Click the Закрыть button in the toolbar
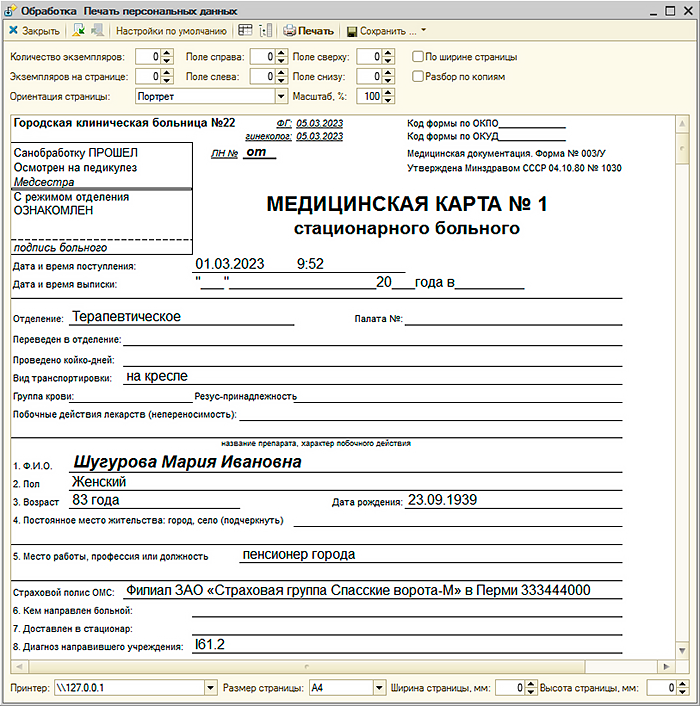 pyautogui.click(x=33, y=31)
